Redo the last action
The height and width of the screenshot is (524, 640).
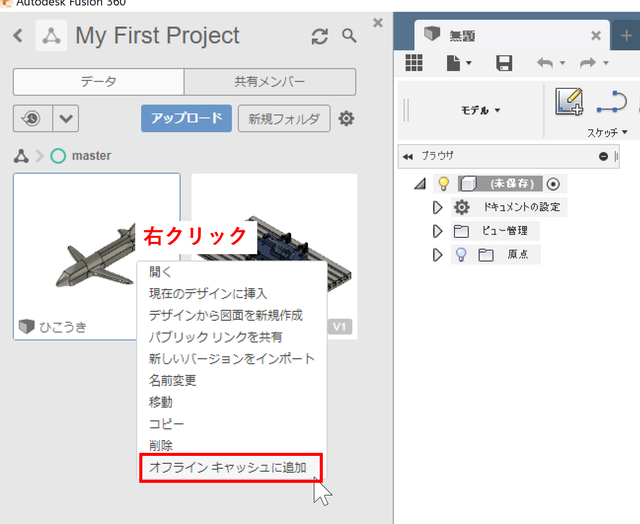pos(588,63)
